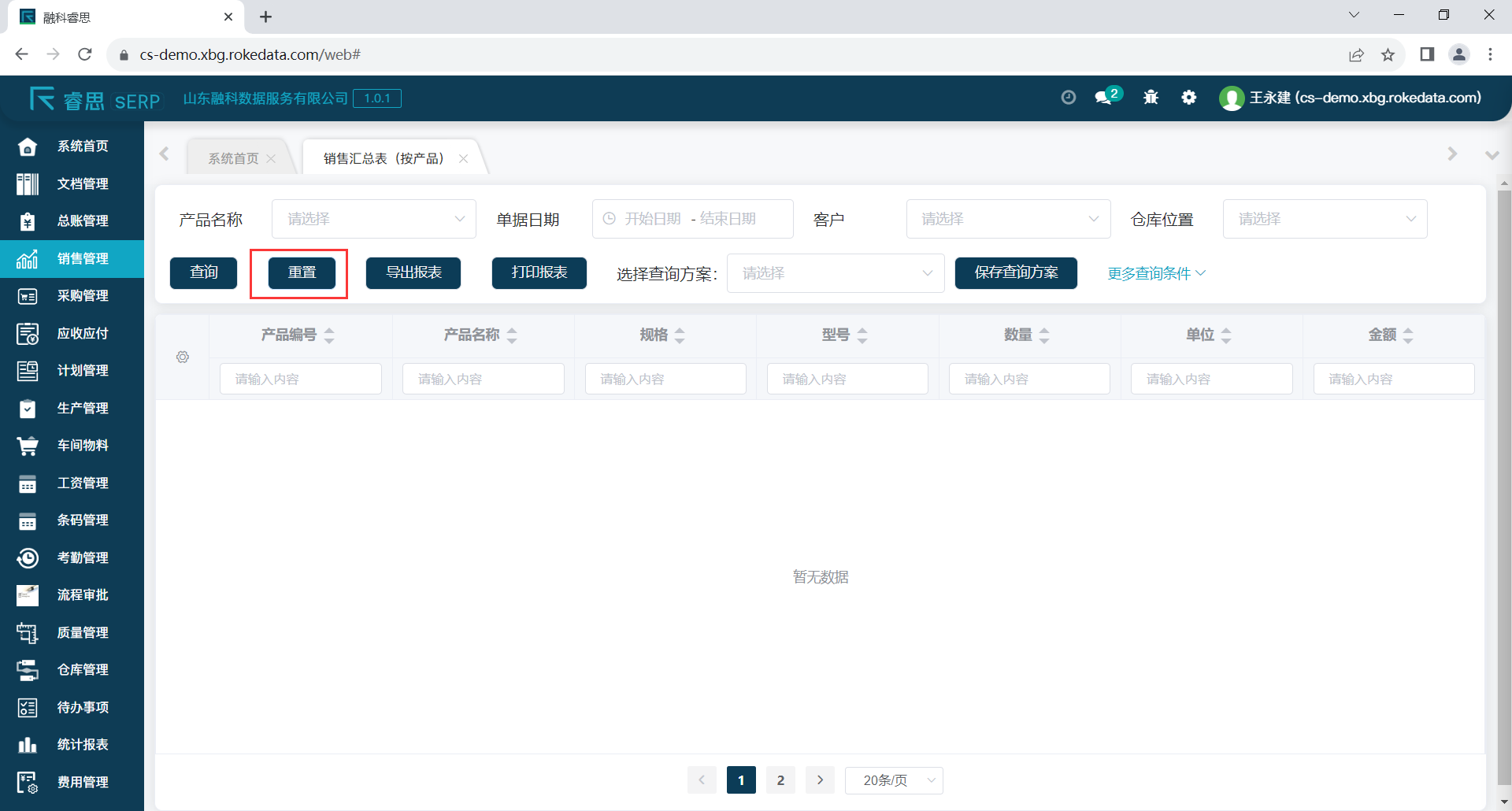Click the 查询 button
Image resolution: width=1512 pixels, height=811 pixels.
point(204,272)
